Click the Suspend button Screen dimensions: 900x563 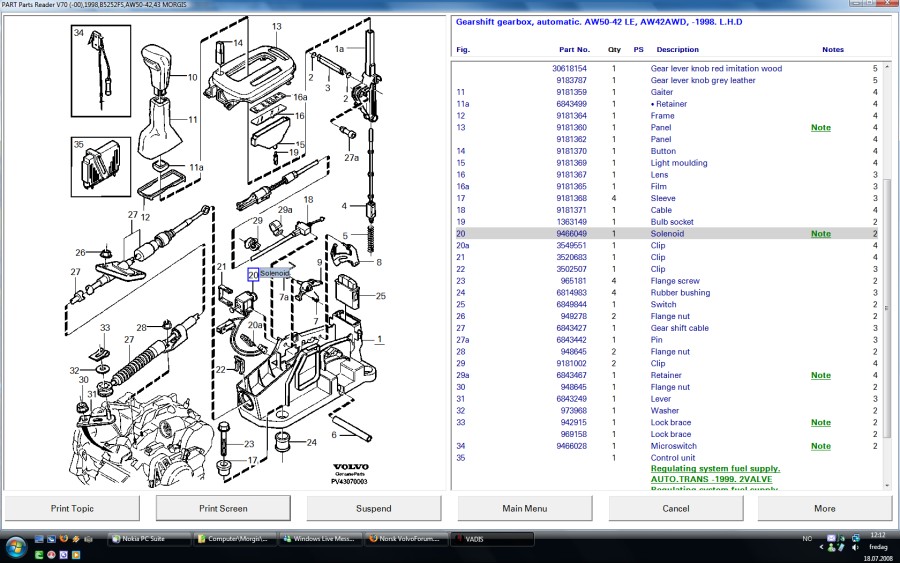point(374,508)
